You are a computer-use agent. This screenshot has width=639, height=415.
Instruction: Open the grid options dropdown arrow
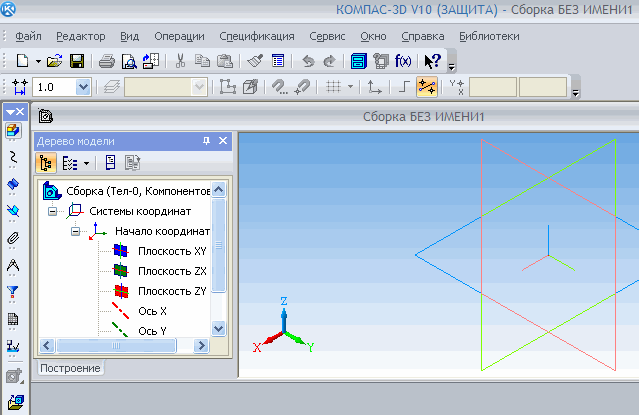pyautogui.click(x=350, y=87)
